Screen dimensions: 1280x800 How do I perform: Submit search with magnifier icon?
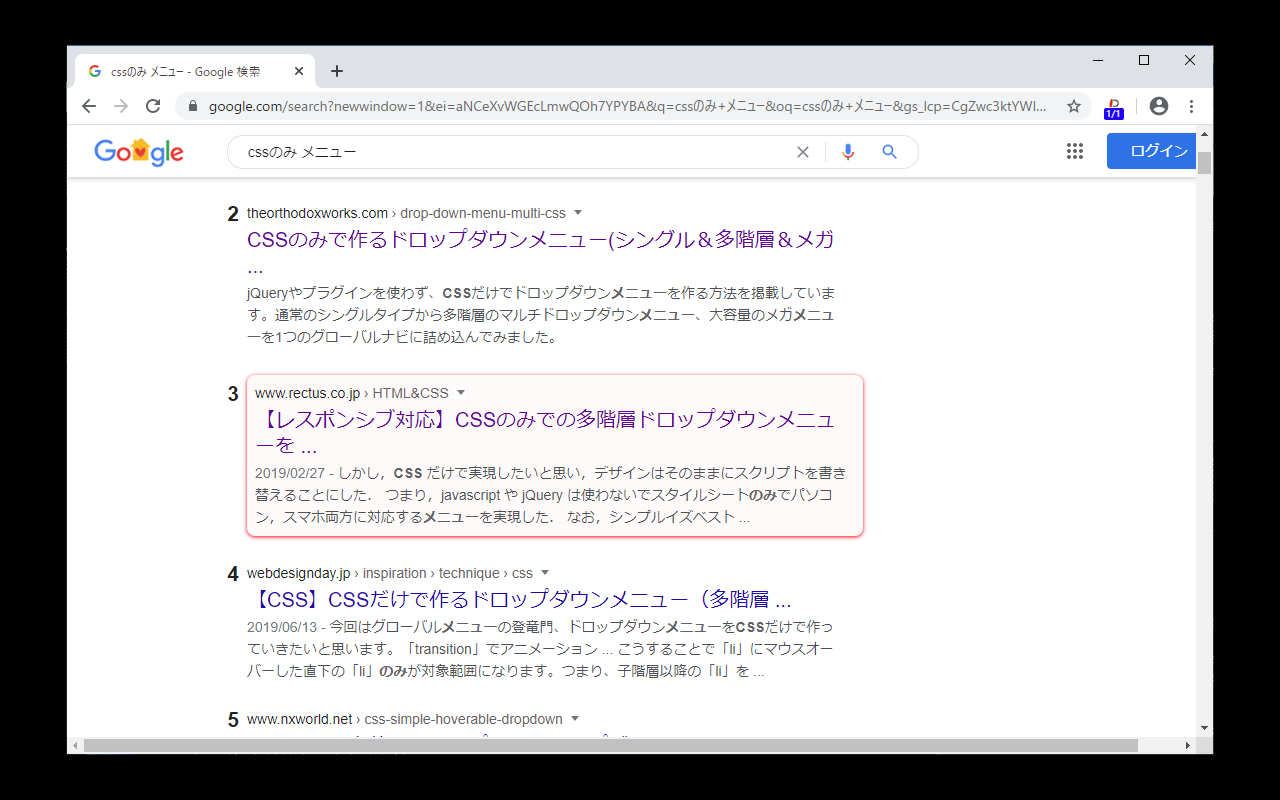pos(889,152)
